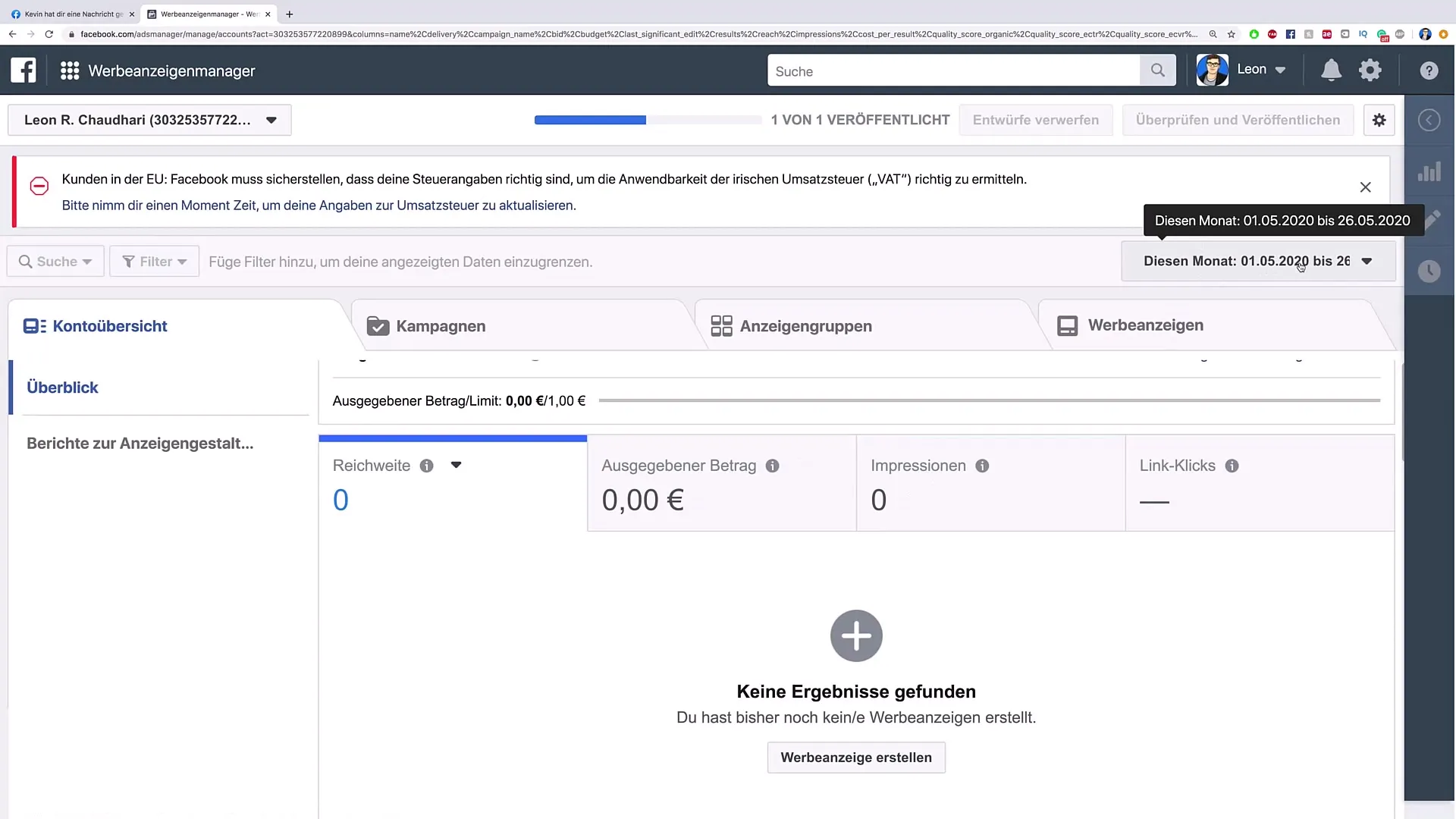The width and height of the screenshot is (1456, 819).
Task: Click the publishing progress bar
Action: click(648, 120)
